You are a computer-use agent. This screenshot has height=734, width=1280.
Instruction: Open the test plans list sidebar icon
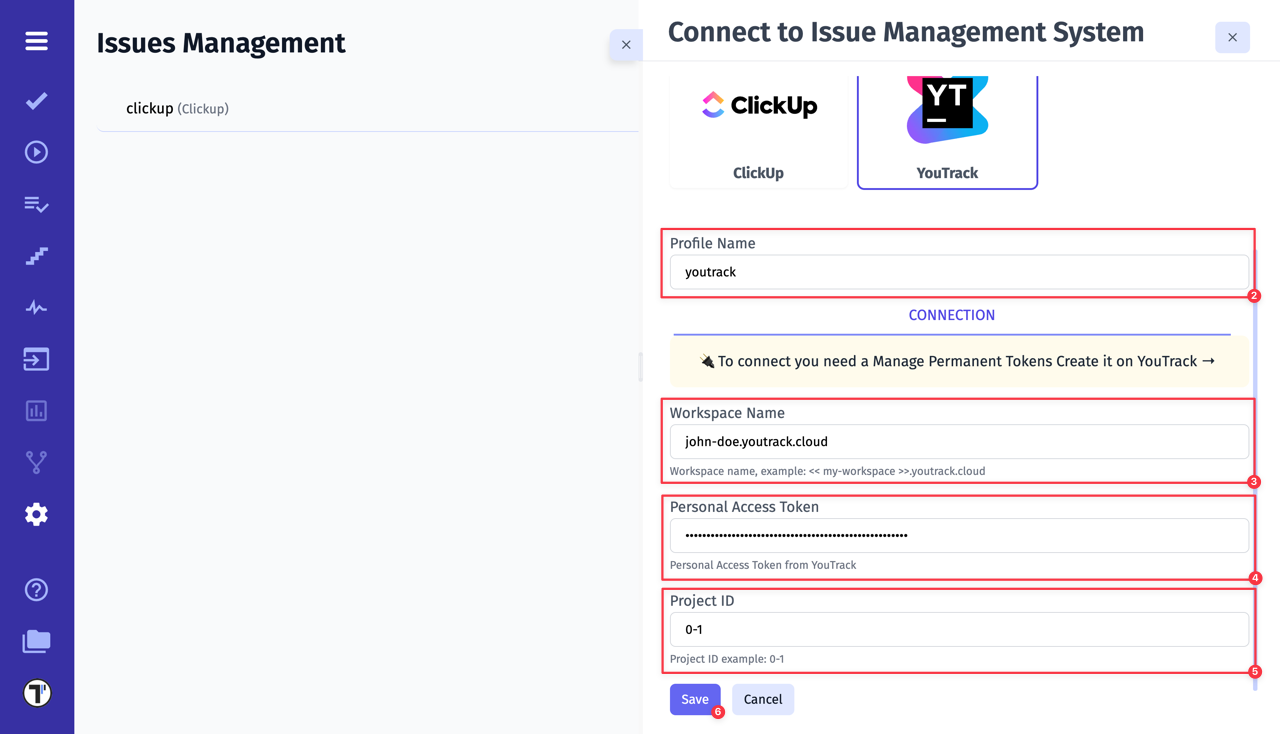point(36,204)
